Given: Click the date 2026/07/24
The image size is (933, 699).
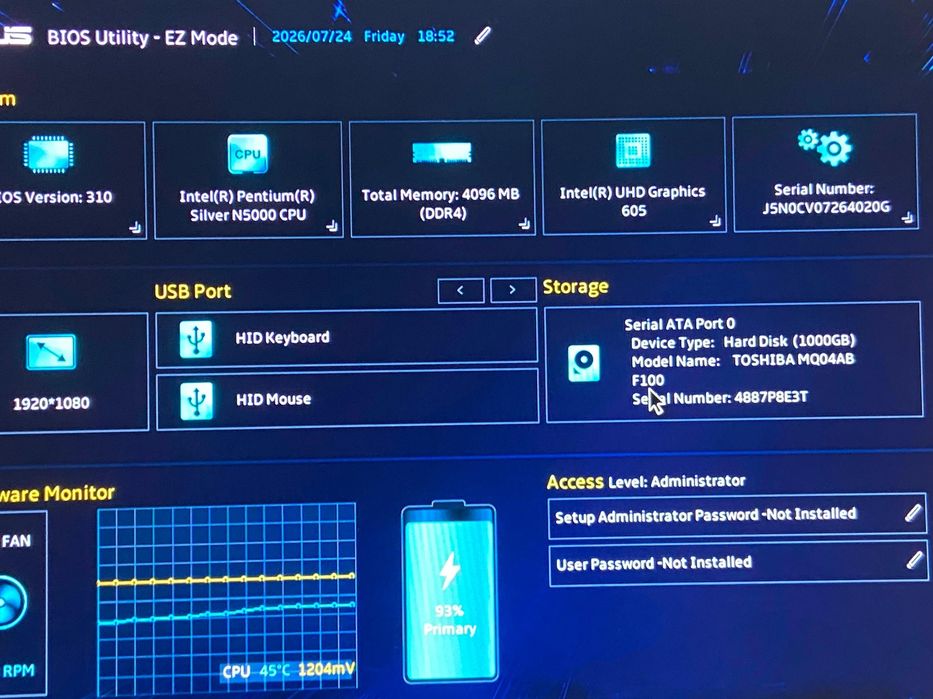Looking at the screenshot, I should click(312, 36).
